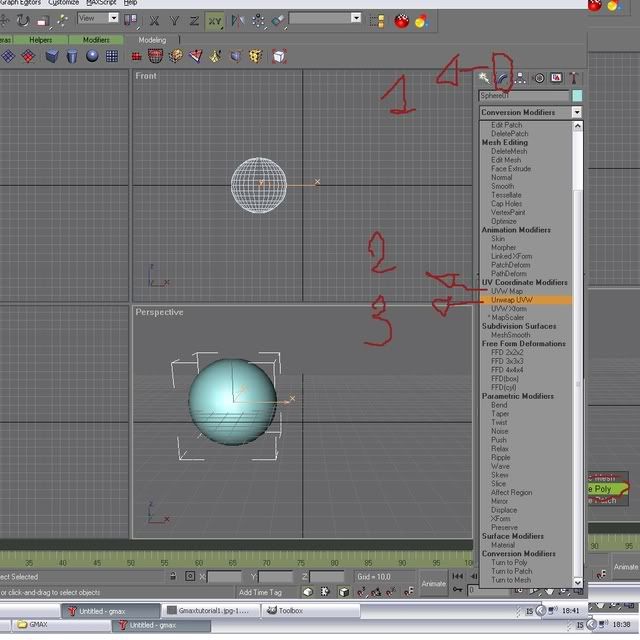The width and height of the screenshot is (640, 640).
Task: Click the Sphere01 object name field
Action: (523, 96)
